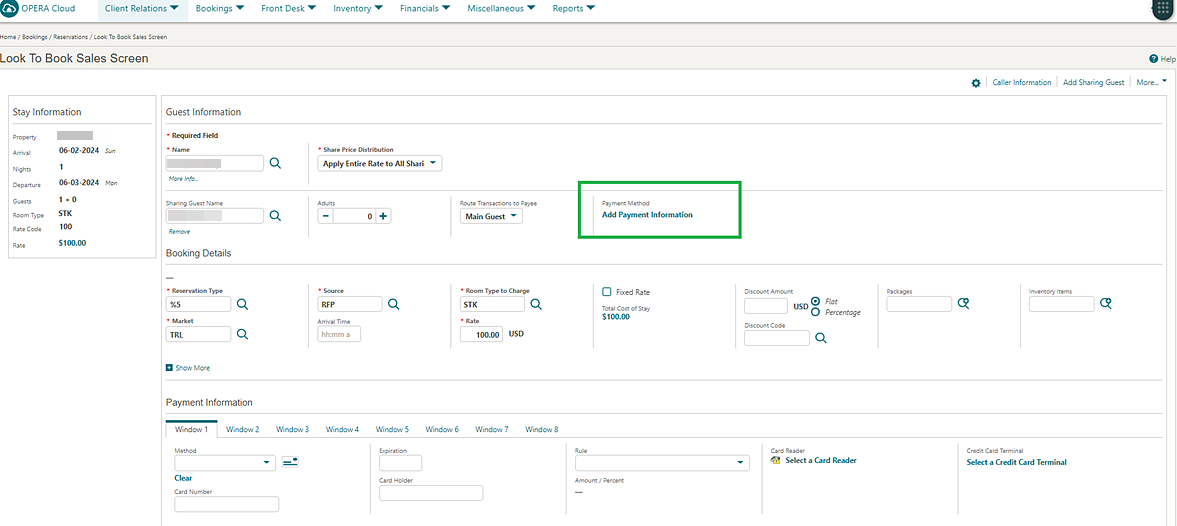
Task: Open Source search magnifier
Action: click(x=393, y=304)
